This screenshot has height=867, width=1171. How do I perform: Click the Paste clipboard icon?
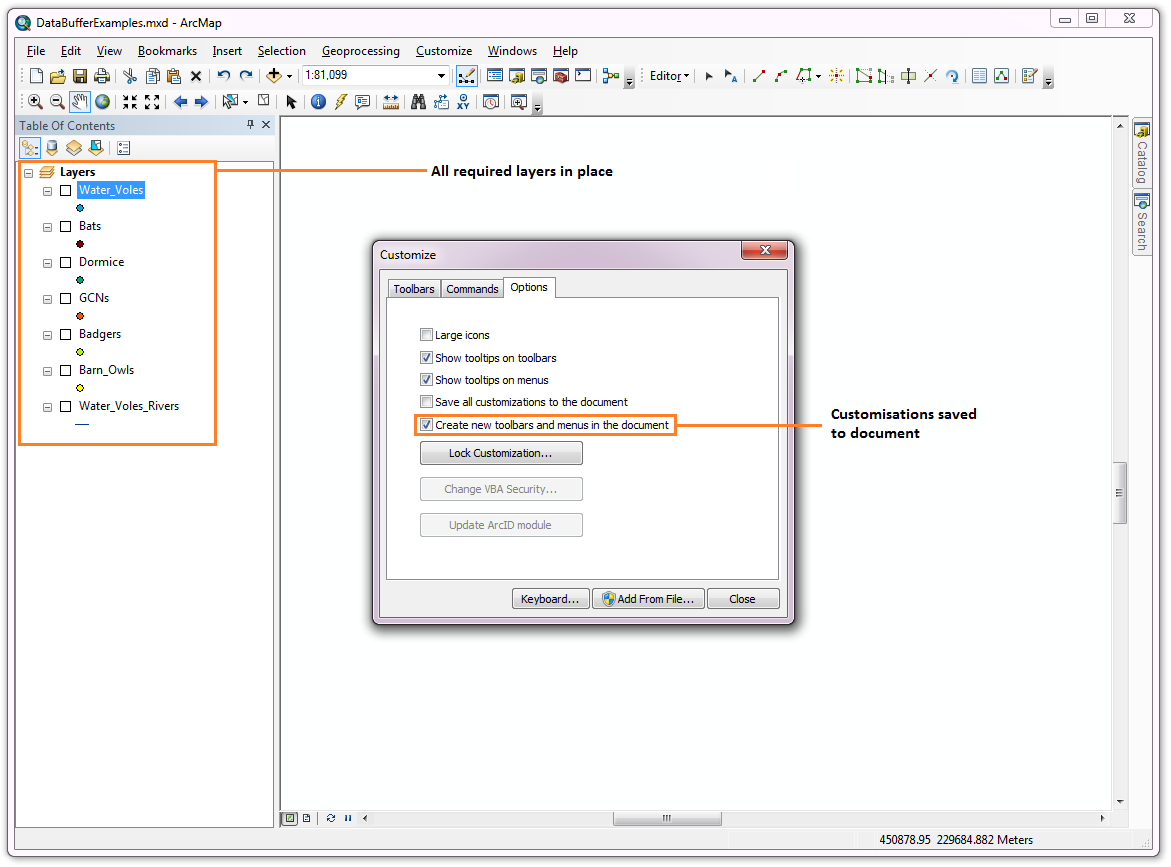tap(174, 75)
